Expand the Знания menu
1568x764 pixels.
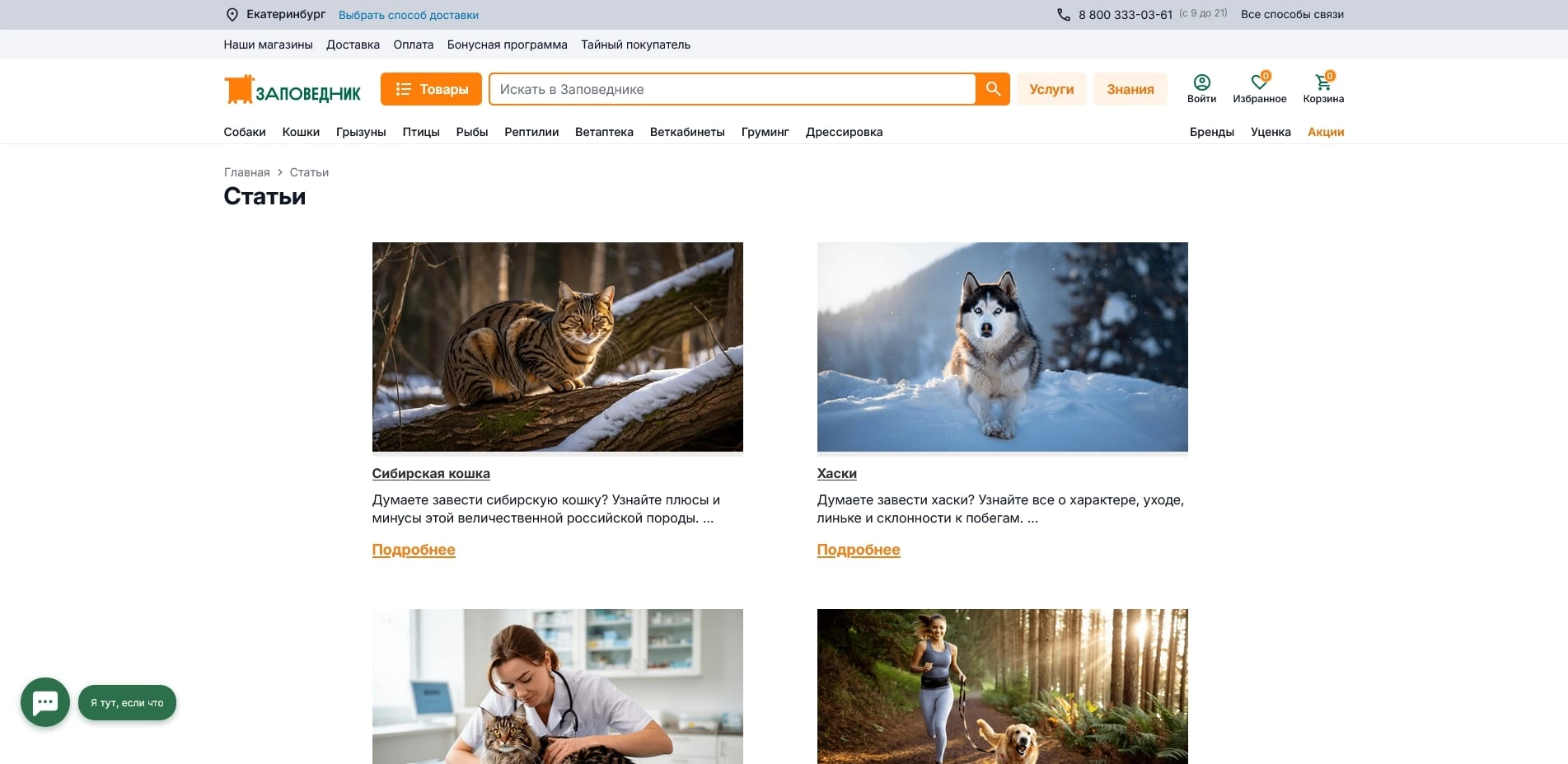pyautogui.click(x=1130, y=89)
